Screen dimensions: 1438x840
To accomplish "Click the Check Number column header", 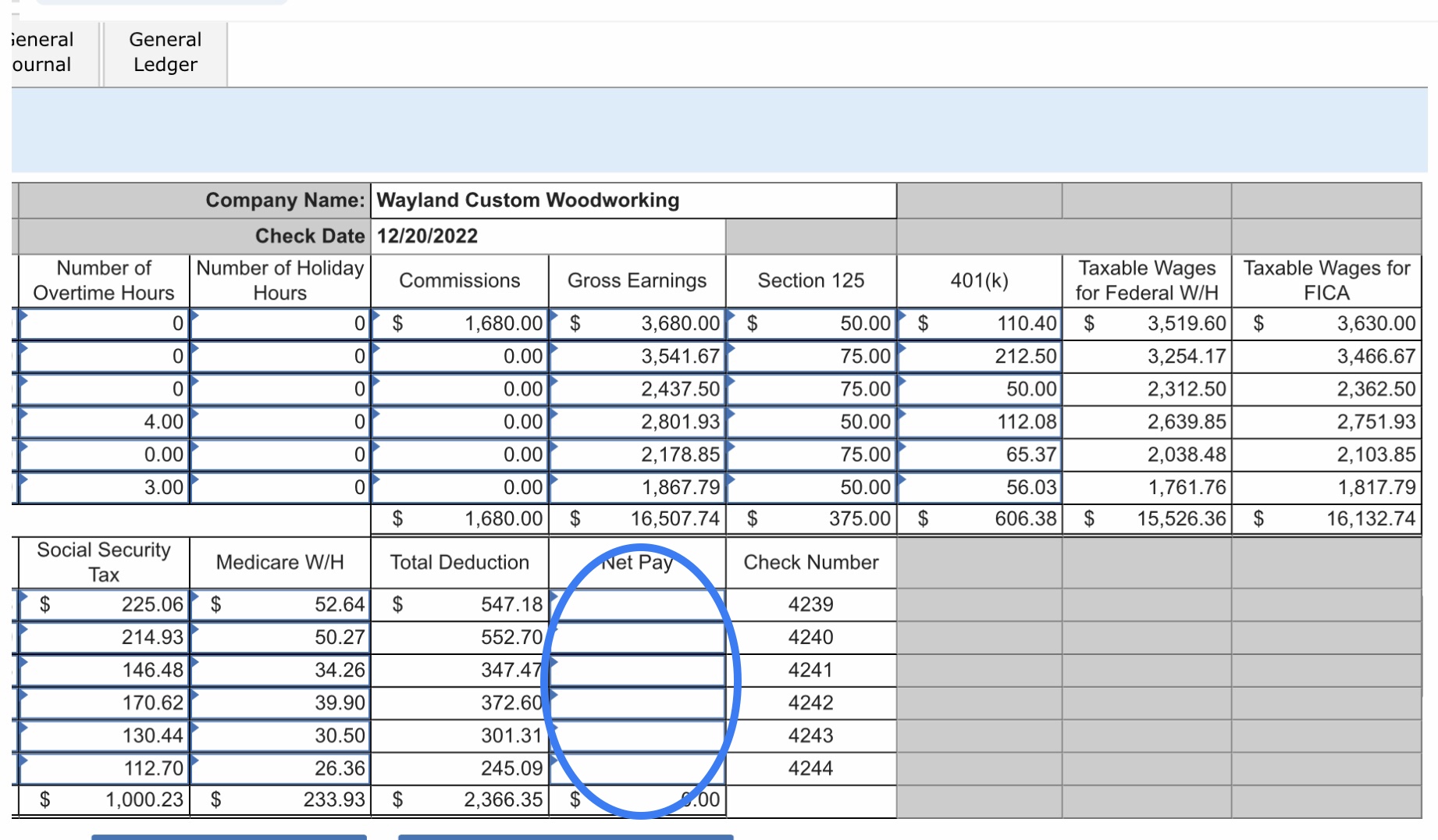I will pyautogui.click(x=811, y=562).
